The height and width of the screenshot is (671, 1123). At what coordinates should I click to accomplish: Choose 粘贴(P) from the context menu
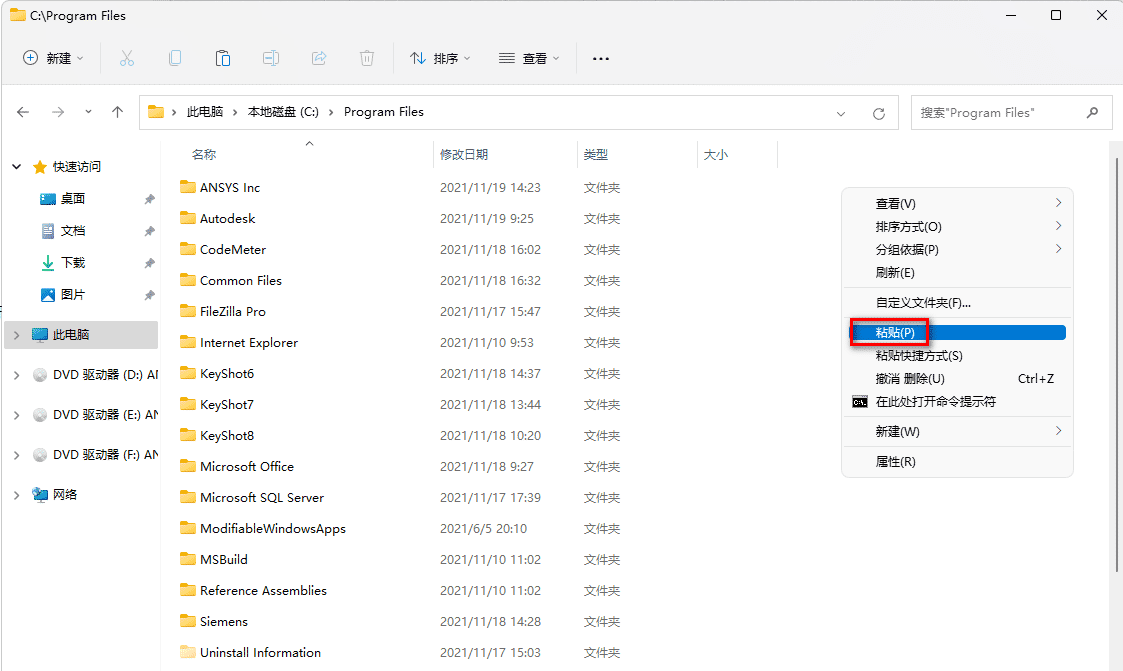pyautogui.click(x=895, y=332)
